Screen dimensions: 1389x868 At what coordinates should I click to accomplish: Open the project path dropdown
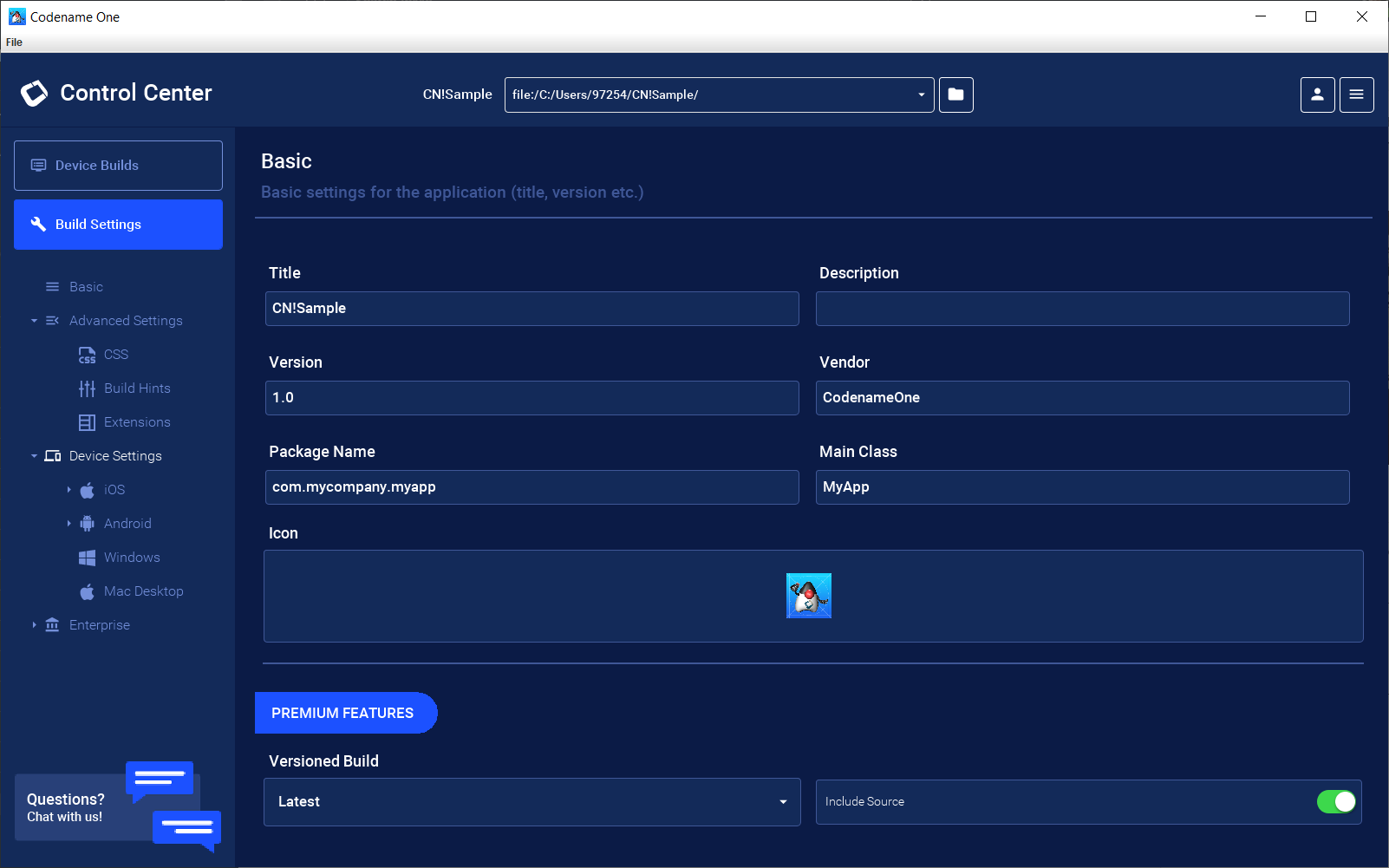point(920,95)
